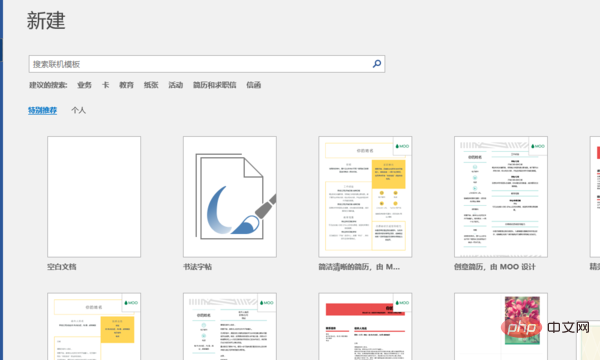Open the flower photo template thumbnail
This screenshot has height=360, width=600.
(x=501, y=326)
